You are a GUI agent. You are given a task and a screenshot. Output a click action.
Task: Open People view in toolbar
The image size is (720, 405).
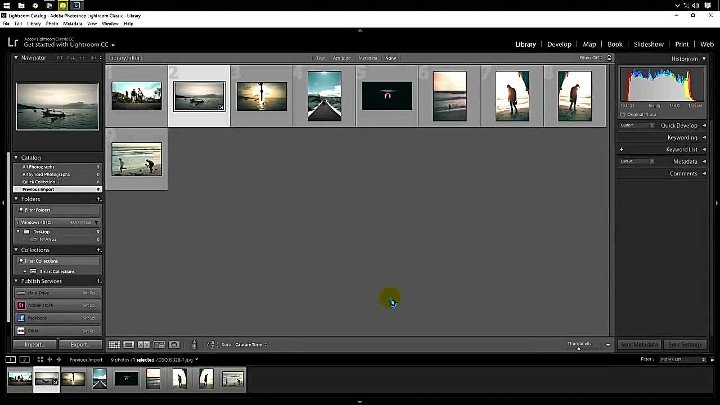[174, 344]
